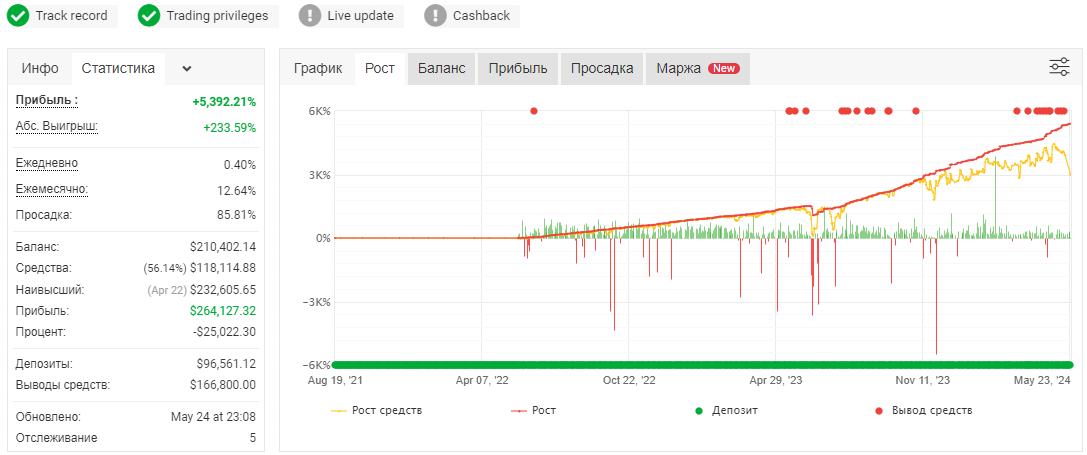This screenshot has height=455, width=1087.
Task: Click the Отслеживание row label
Action: [56, 438]
